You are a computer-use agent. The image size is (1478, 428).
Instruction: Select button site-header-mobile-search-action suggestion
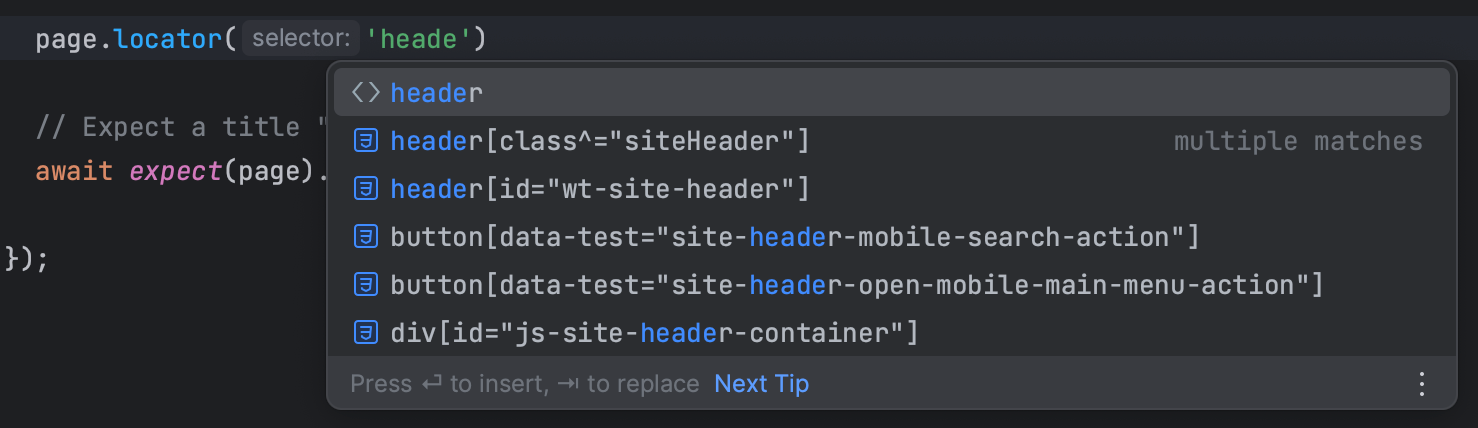(x=891, y=237)
